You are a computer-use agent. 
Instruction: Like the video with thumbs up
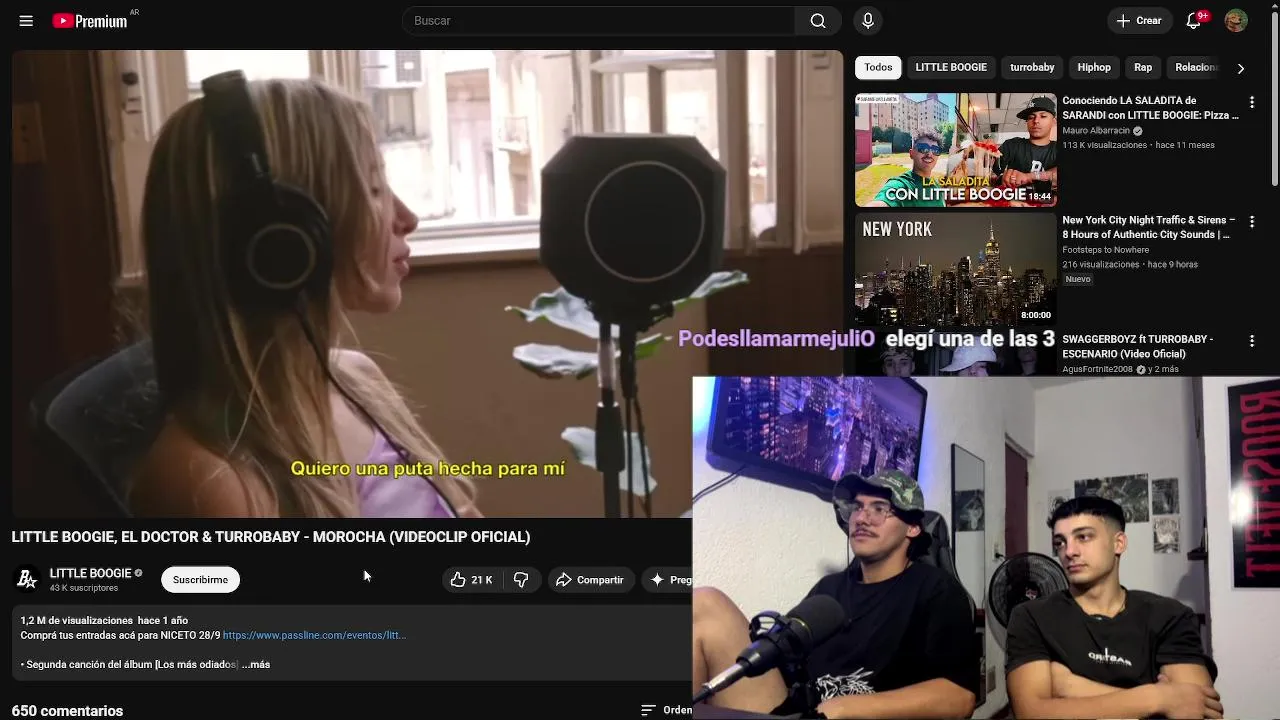point(471,580)
